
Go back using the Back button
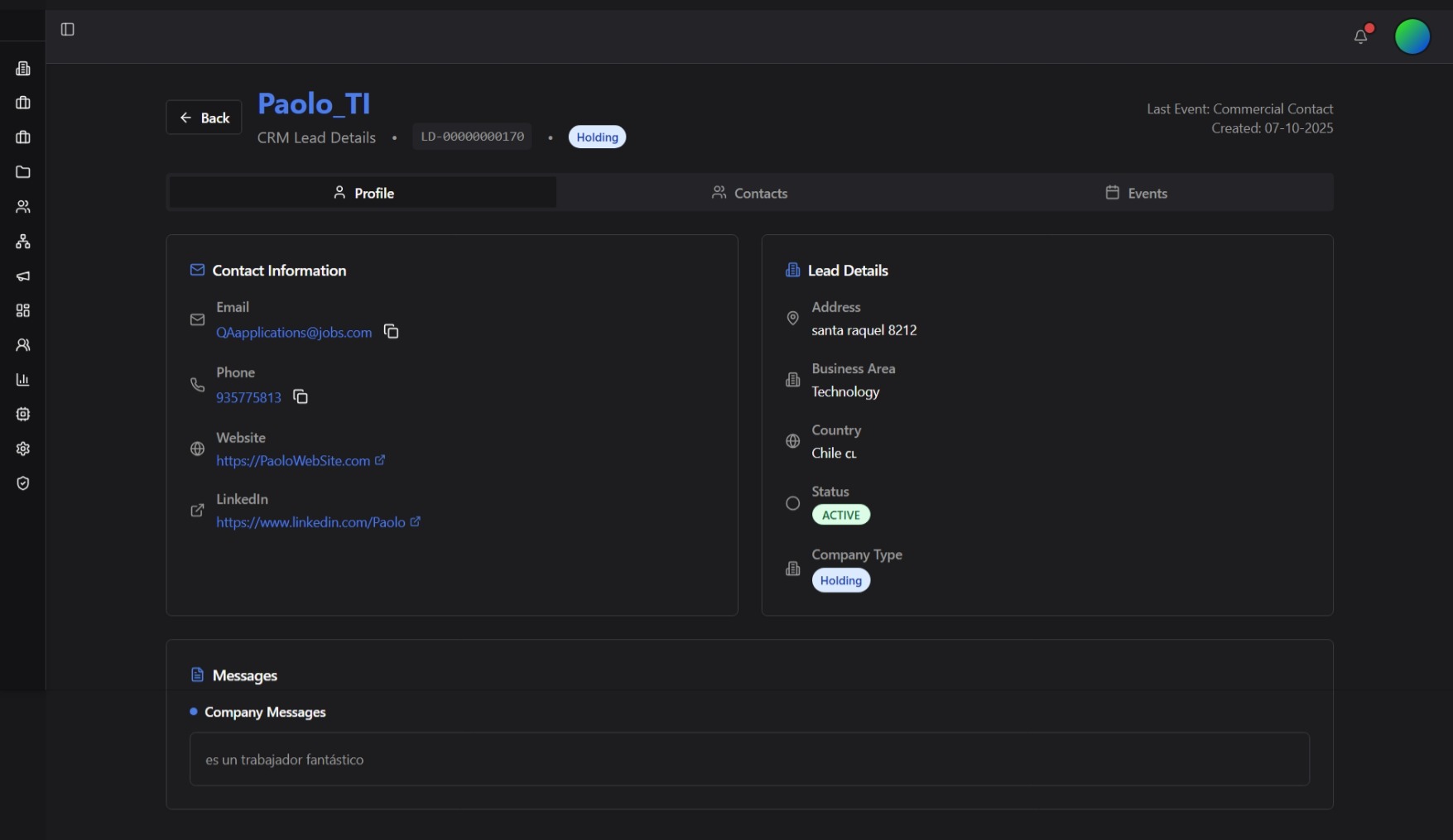(x=204, y=118)
